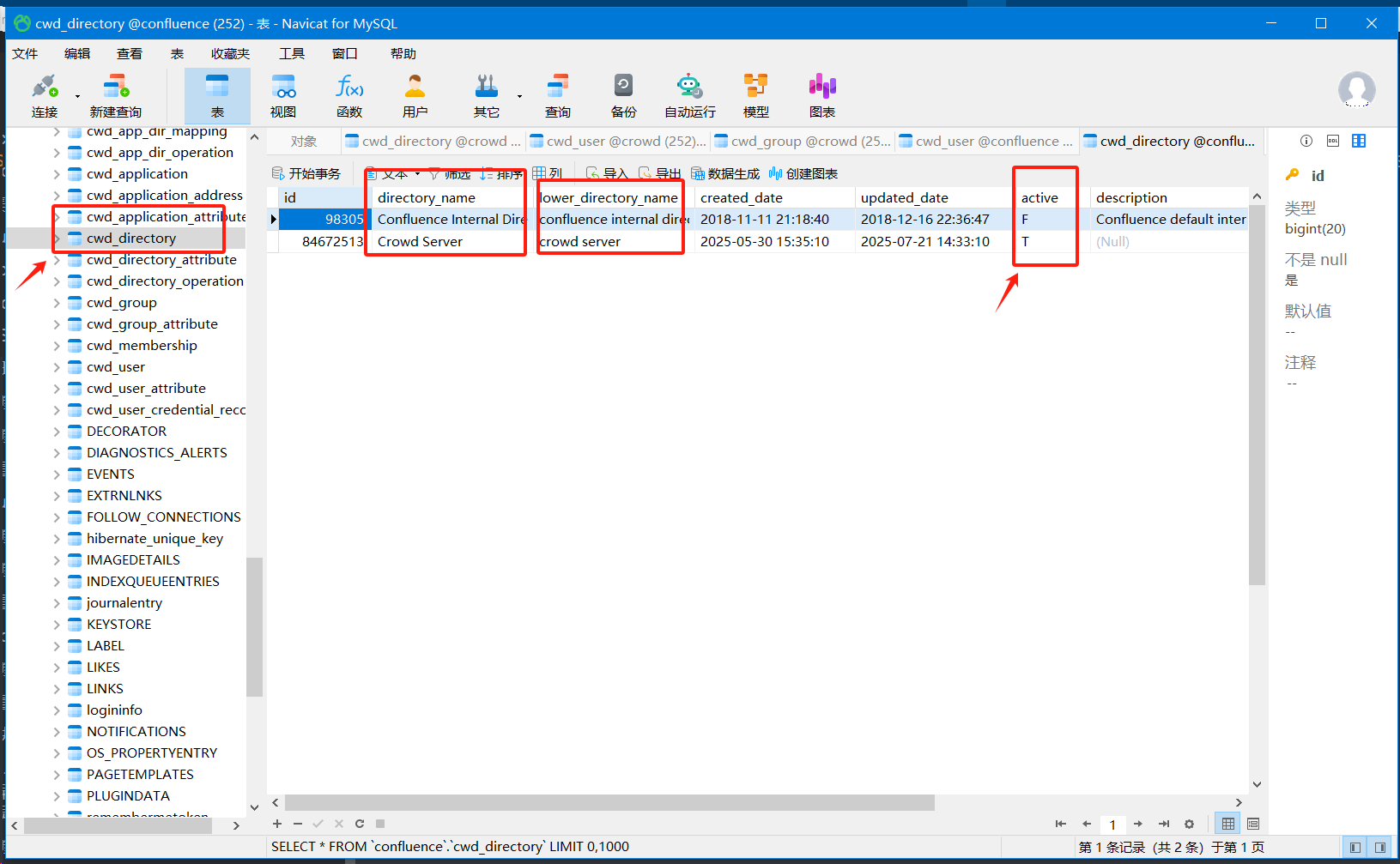
Task: Open the 查询 (Query) list
Action: 558,95
